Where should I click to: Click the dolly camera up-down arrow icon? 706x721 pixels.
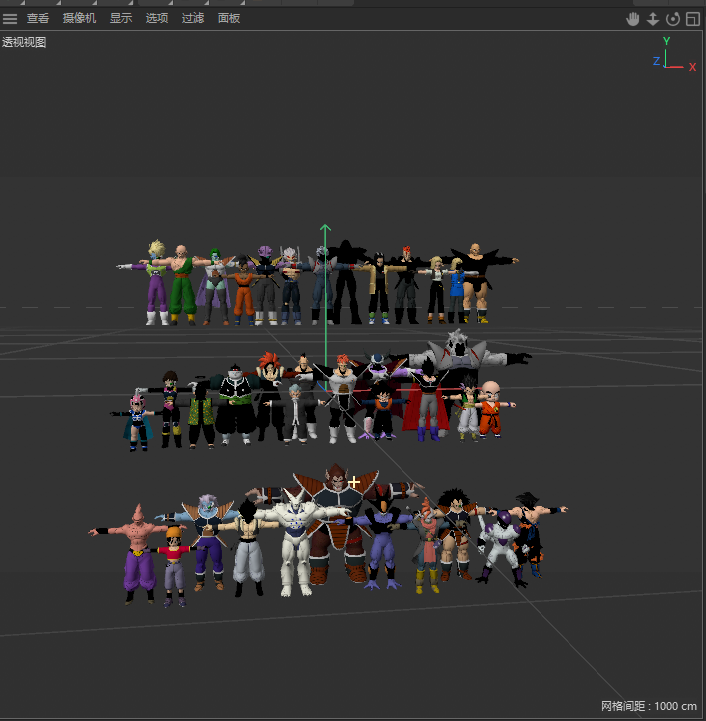(652, 19)
